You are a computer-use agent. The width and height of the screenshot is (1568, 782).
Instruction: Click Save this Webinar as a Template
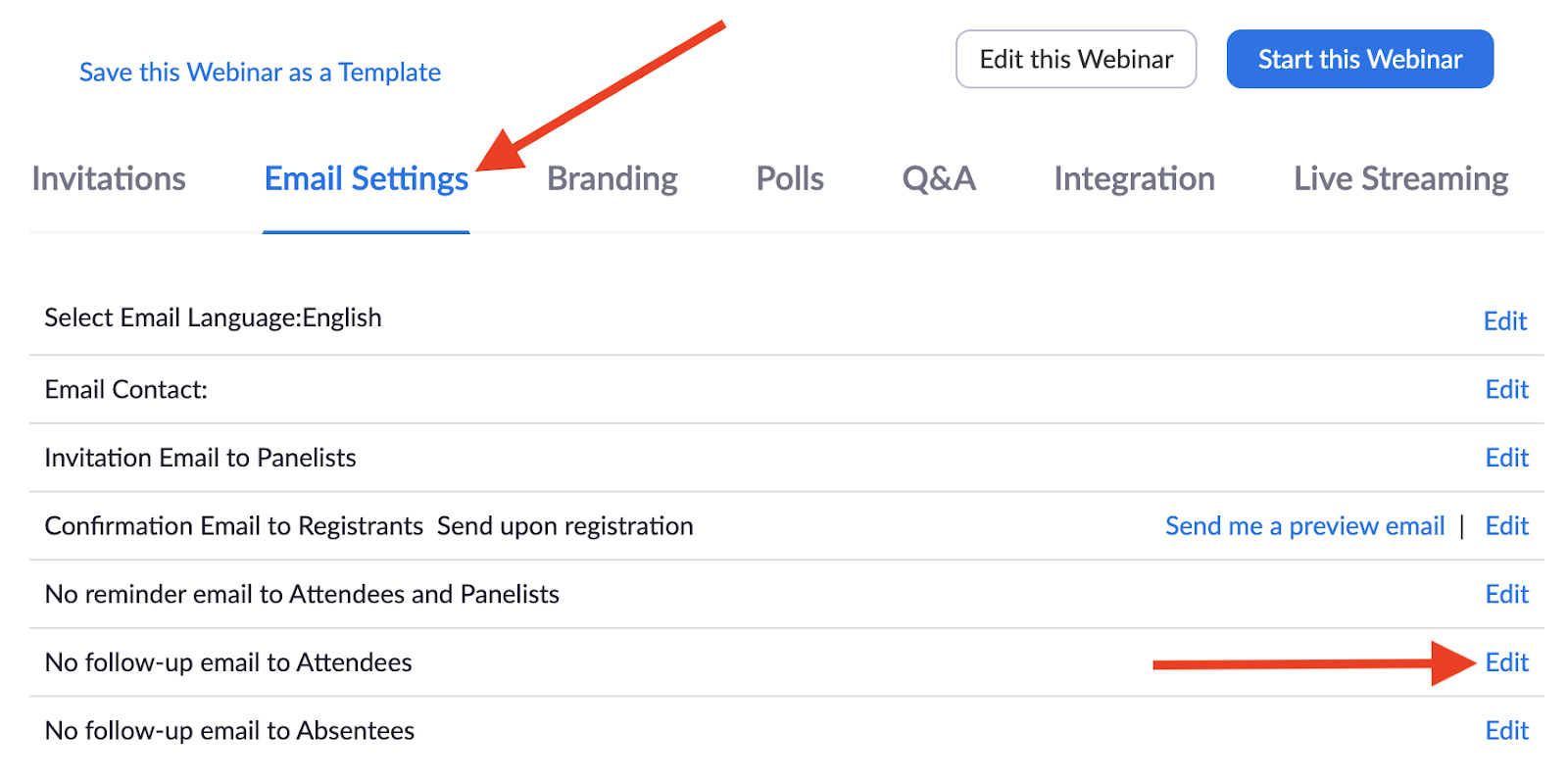coord(260,73)
